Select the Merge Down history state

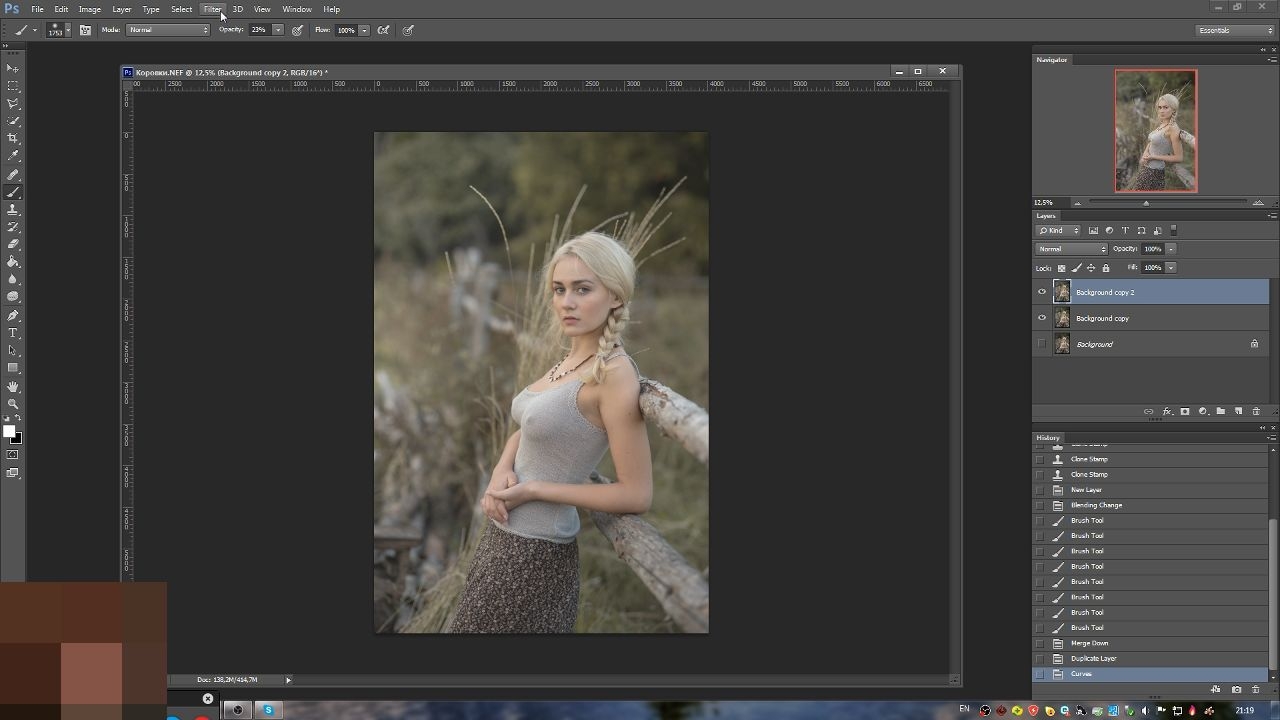(1150, 643)
